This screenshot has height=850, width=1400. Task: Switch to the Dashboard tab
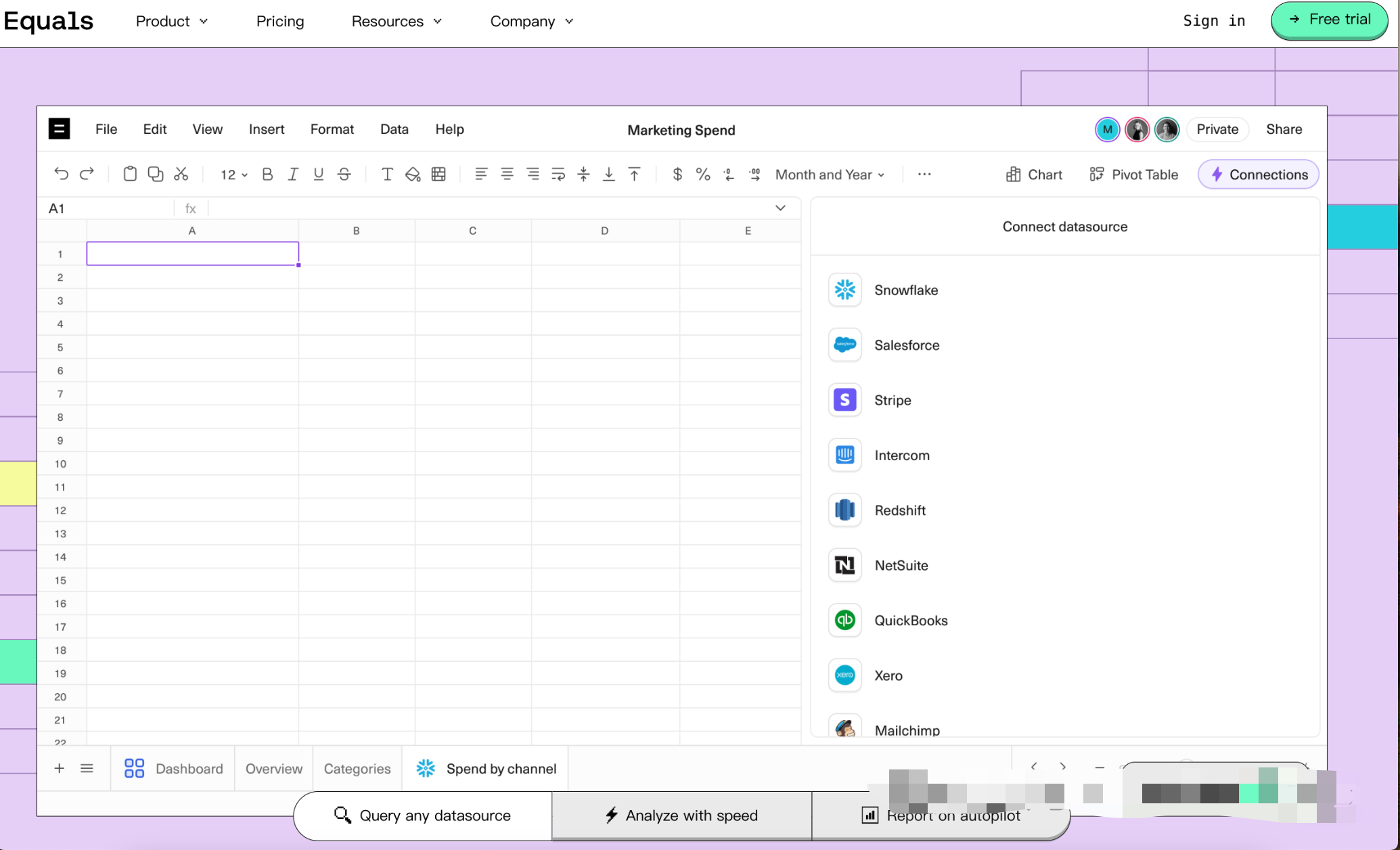click(x=189, y=769)
